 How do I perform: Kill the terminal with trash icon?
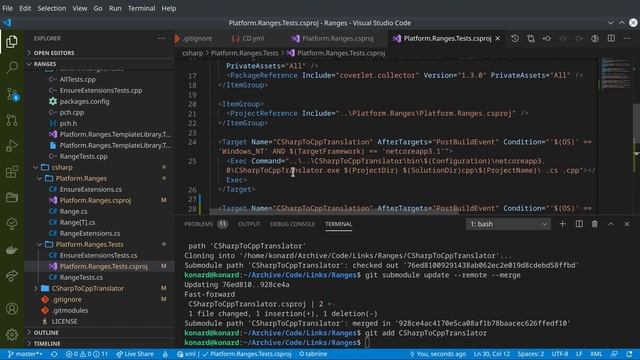(595, 224)
